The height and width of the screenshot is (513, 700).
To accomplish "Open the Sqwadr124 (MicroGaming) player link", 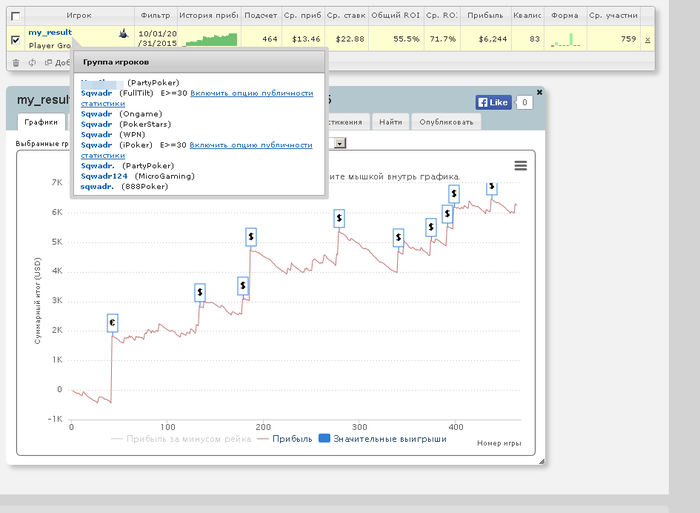I will pos(104,176).
